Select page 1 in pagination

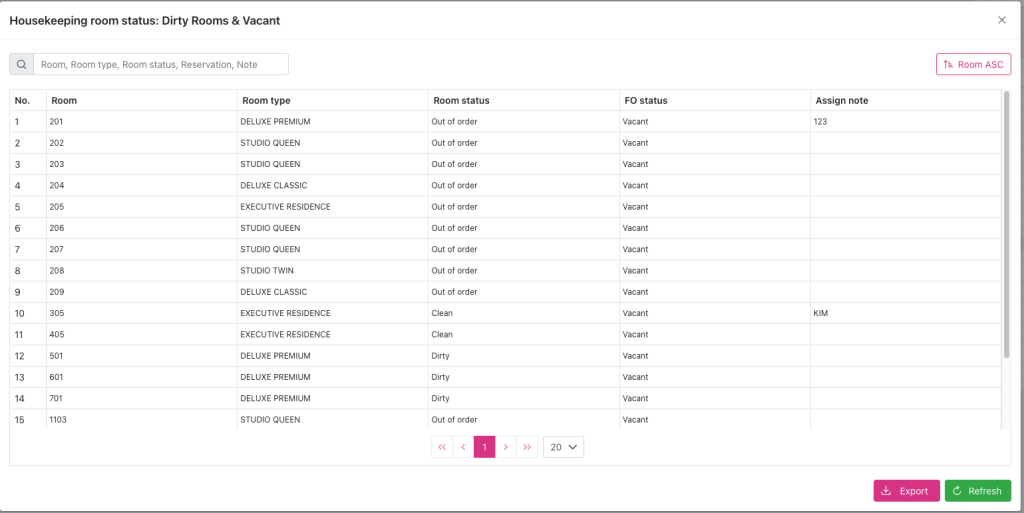[x=484, y=448]
